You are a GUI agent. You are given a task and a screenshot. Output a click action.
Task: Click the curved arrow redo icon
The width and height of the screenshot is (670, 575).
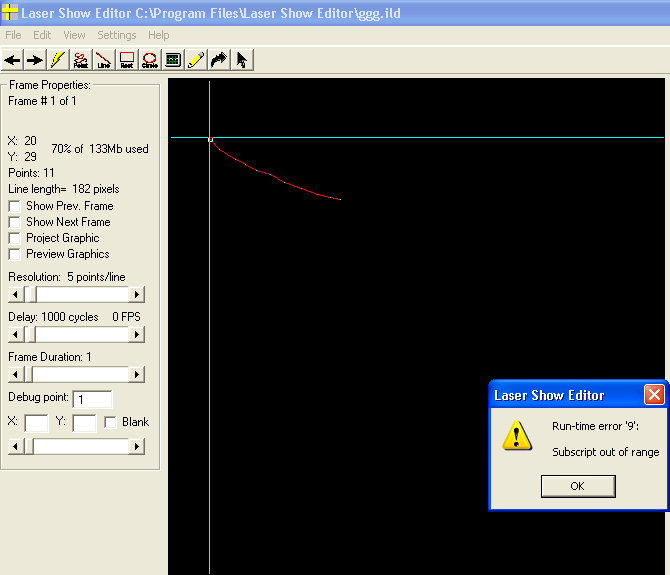click(x=219, y=60)
